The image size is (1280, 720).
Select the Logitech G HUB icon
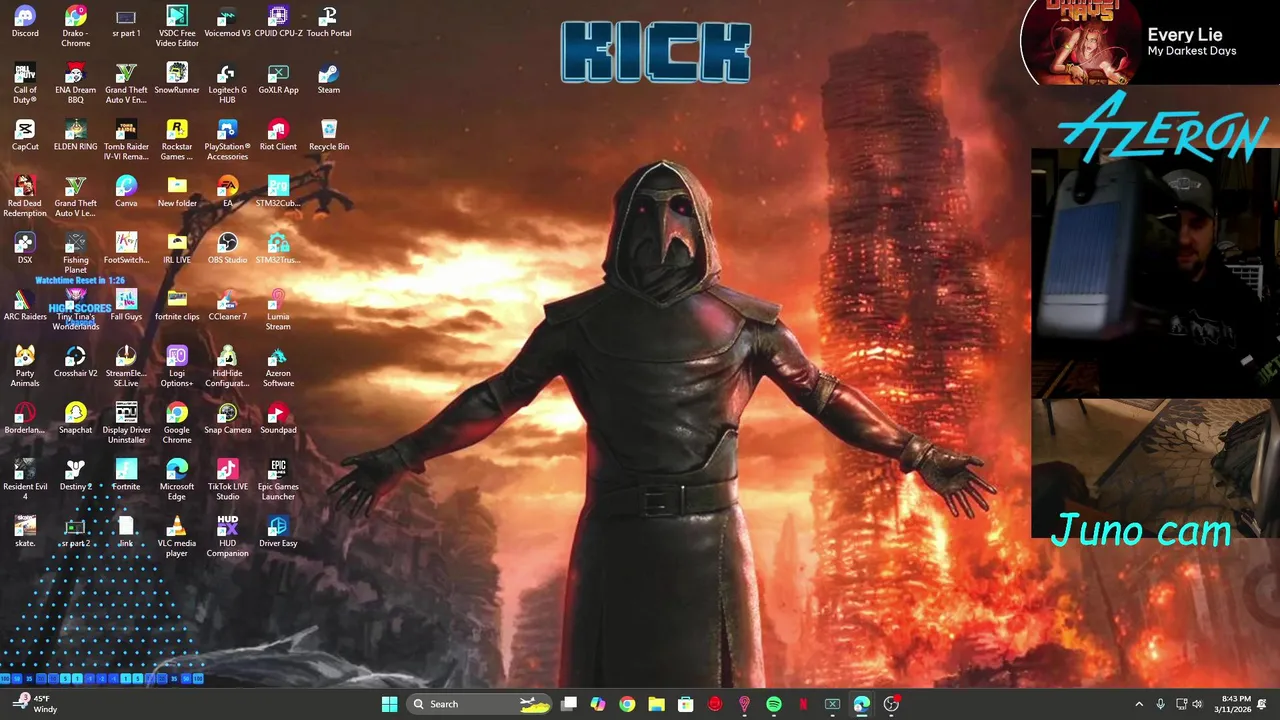(x=227, y=84)
